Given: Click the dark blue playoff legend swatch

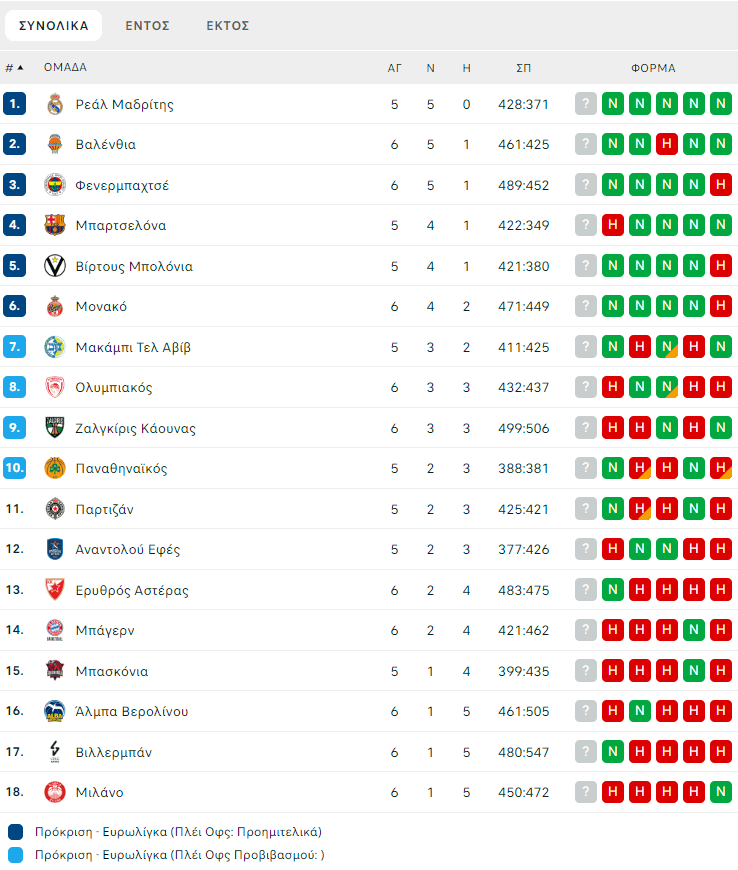Looking at the screenshot, I should (16, 832).
